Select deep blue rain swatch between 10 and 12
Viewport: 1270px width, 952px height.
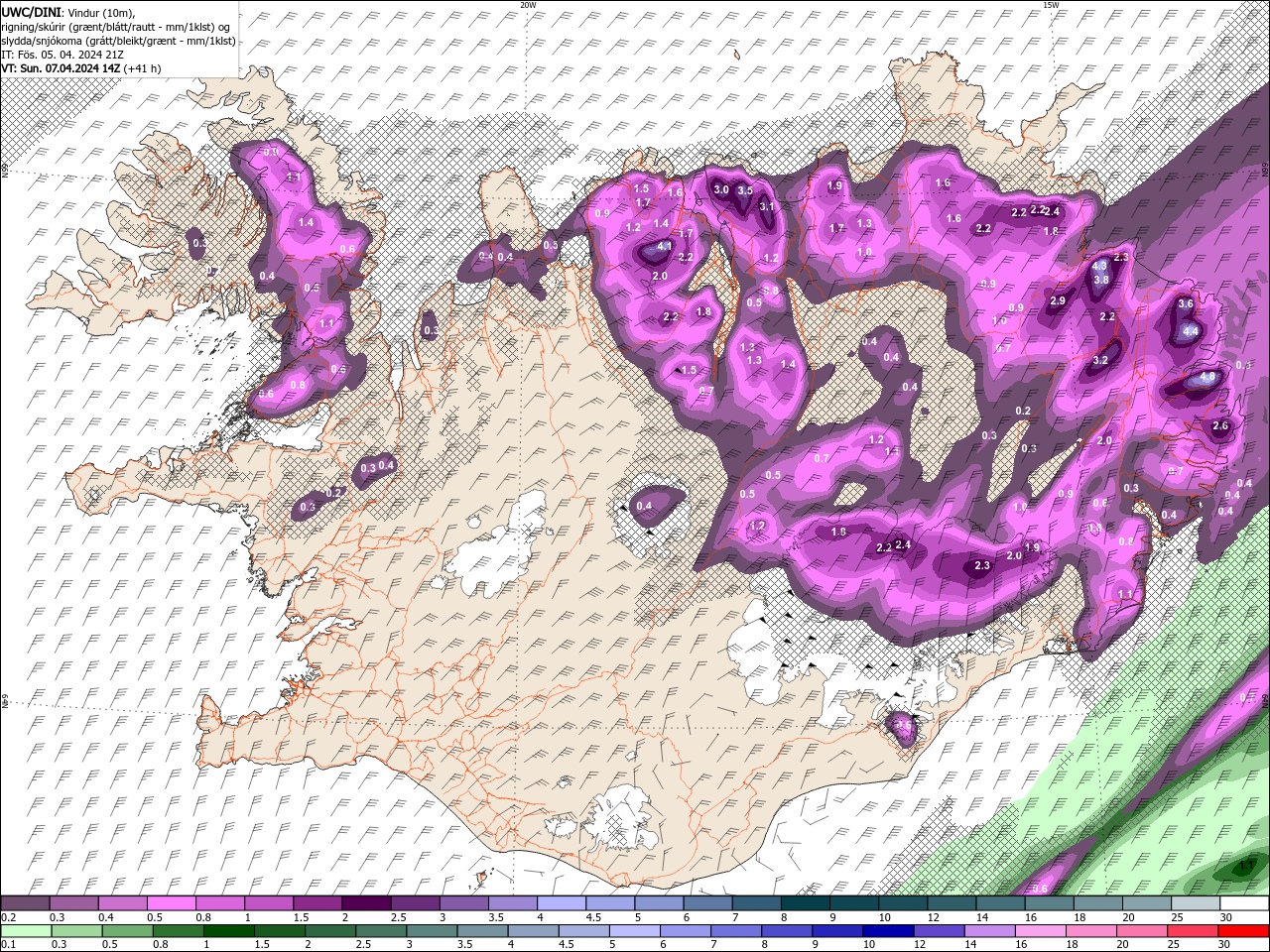pos(887,931)
